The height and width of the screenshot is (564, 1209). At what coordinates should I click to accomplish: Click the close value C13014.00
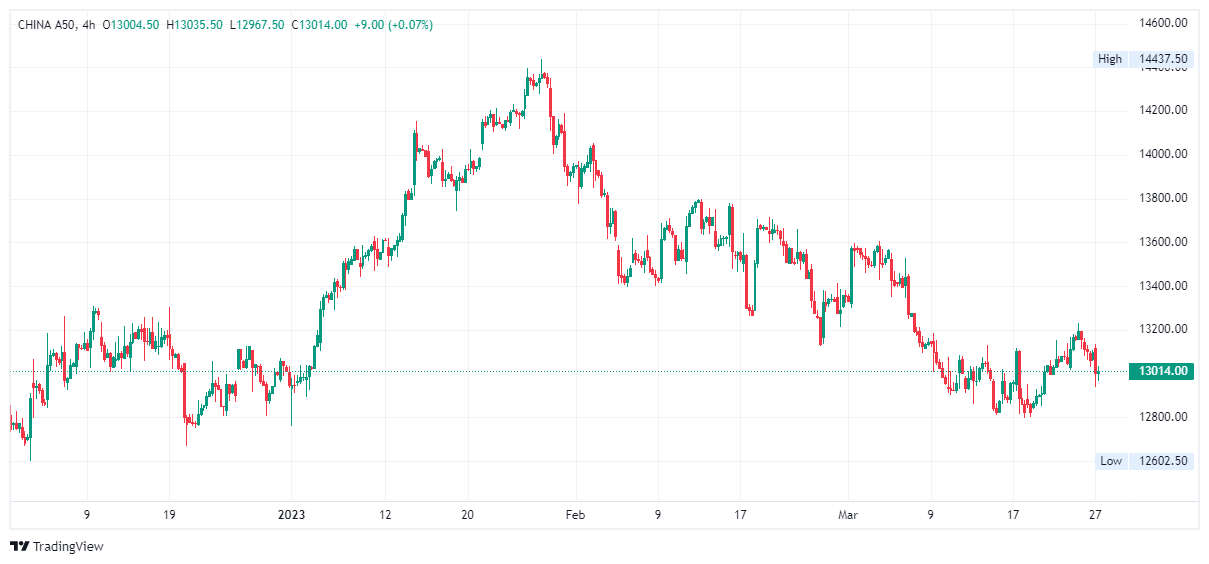pos(319,24)
